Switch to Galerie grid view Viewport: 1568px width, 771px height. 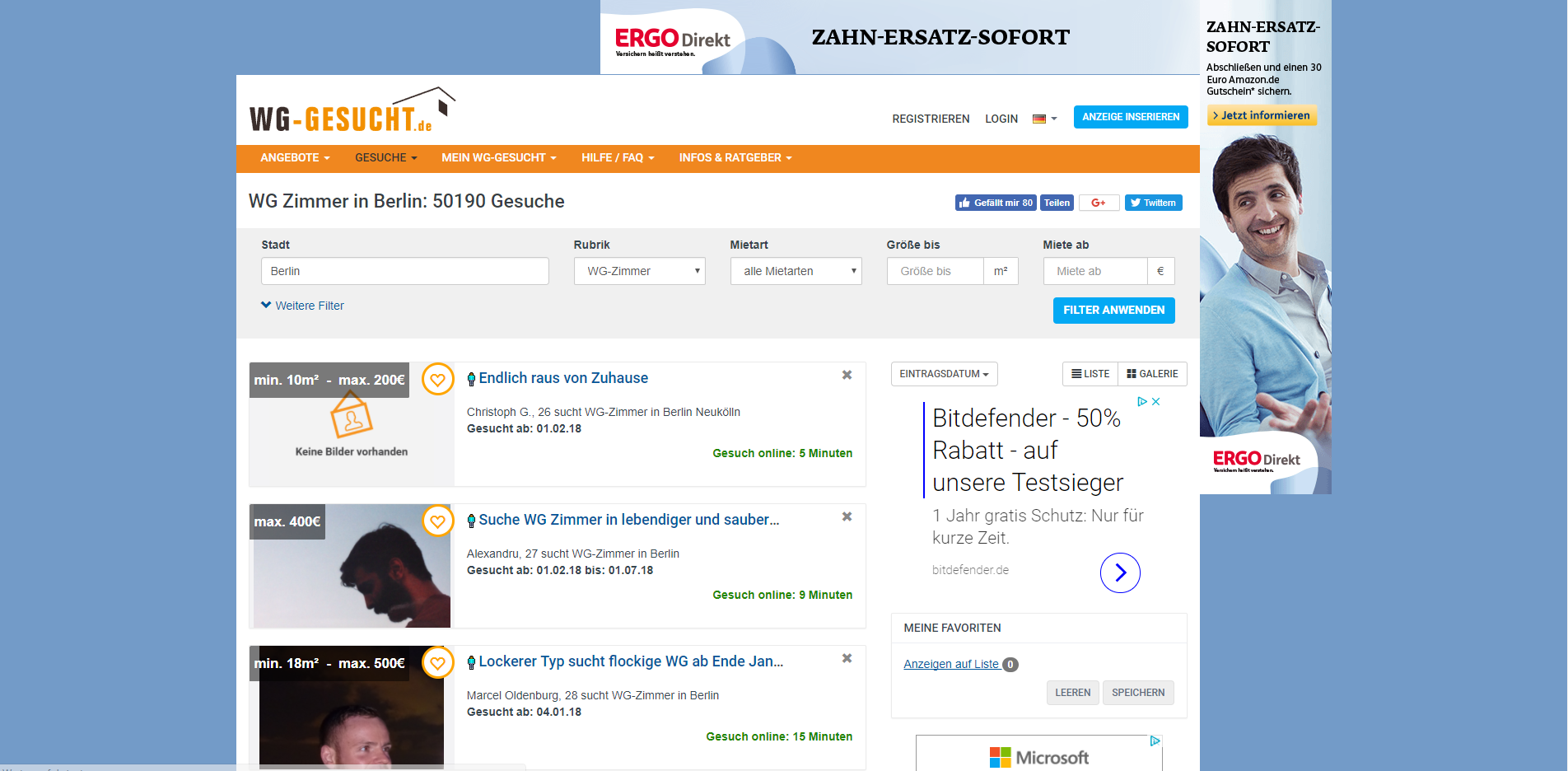coord(1152,374)
